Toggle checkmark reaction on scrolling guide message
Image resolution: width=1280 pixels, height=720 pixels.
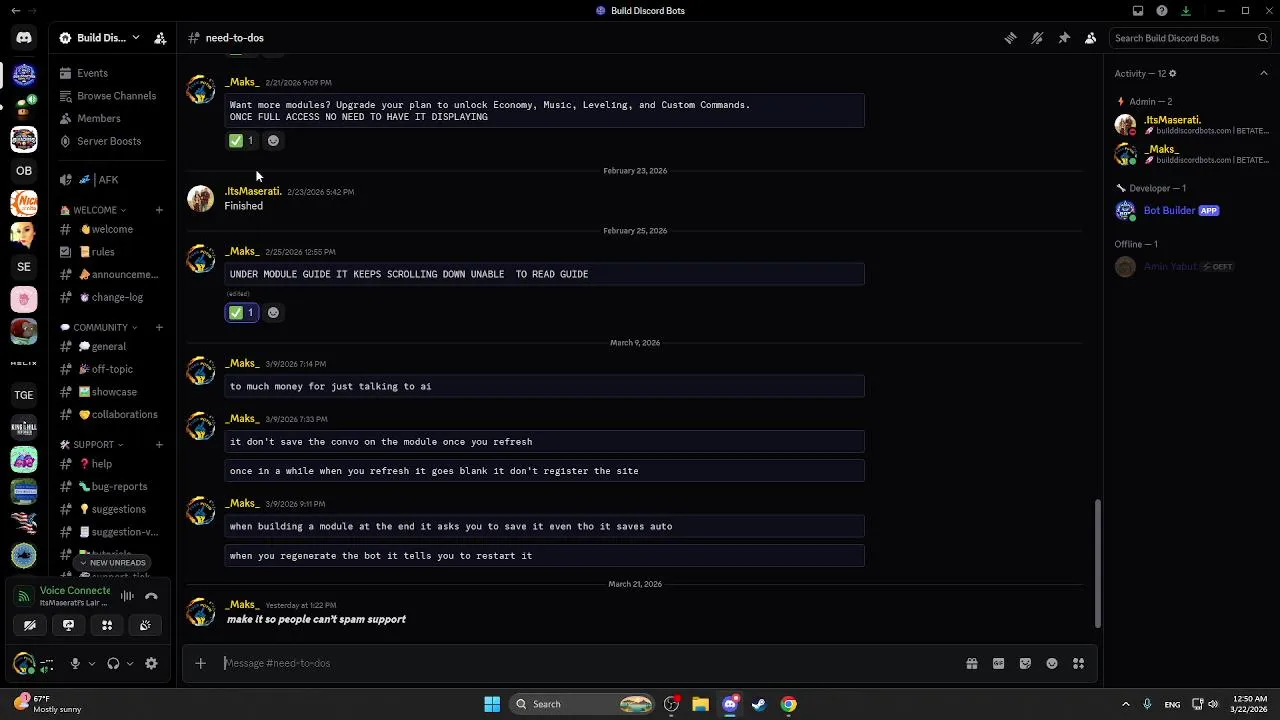[241, 313]
